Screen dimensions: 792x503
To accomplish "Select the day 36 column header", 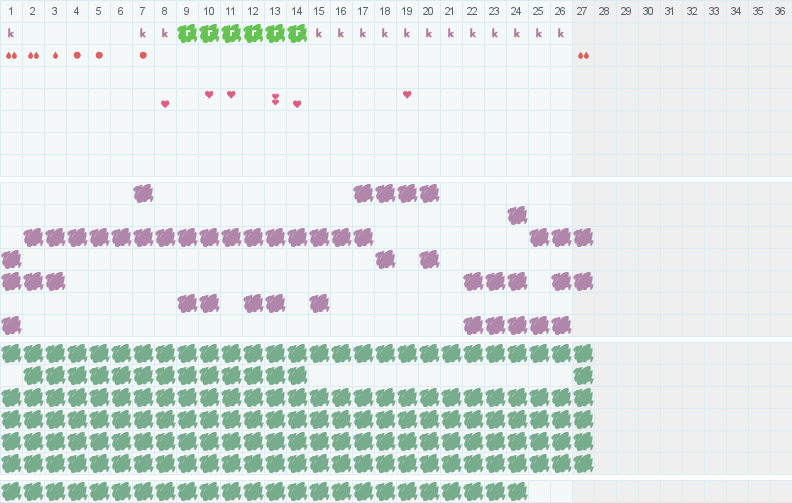I will point(780,11).
